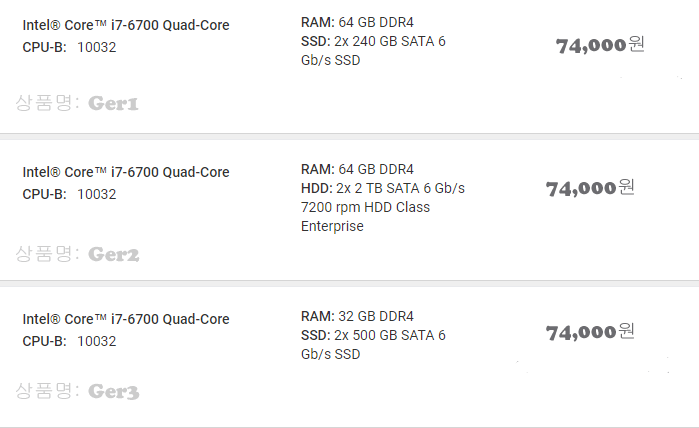Select the 2x 500 GB SSD spec
Viewport: 699px width, 428px height.
[373, 344]
